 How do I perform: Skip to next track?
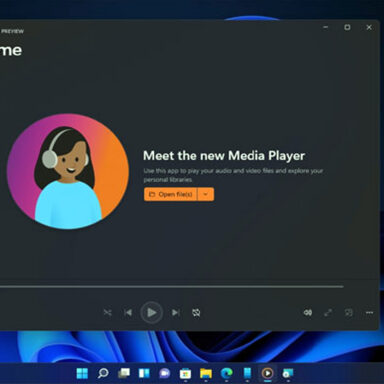[x=176, y=313]
